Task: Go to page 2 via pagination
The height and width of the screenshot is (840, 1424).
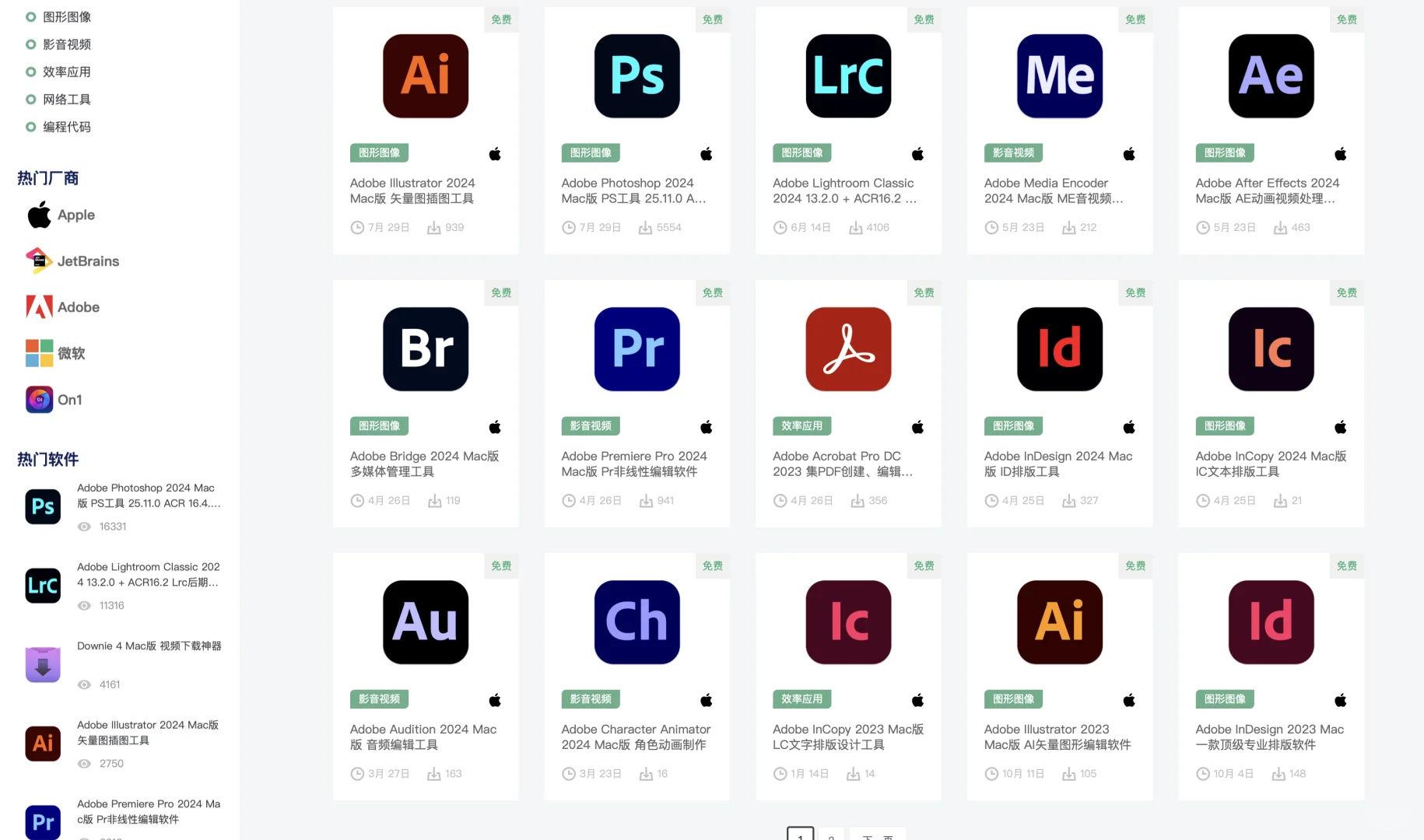Action: [830, 836]
